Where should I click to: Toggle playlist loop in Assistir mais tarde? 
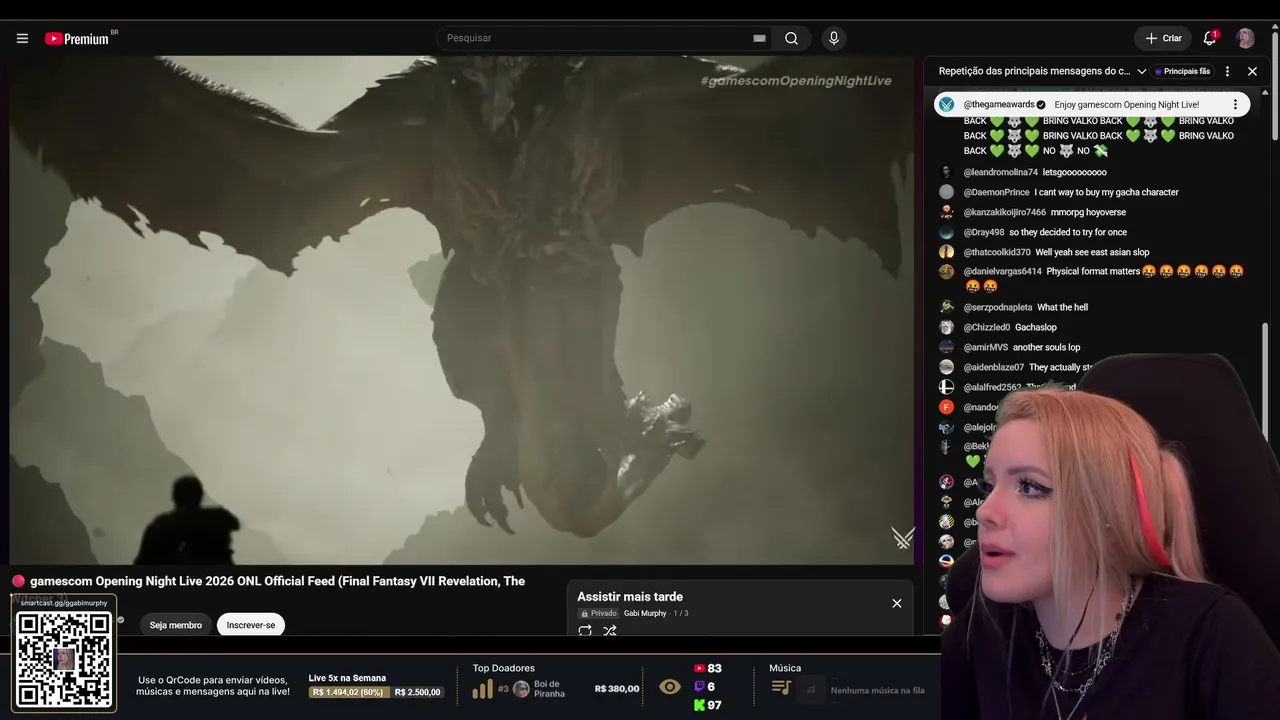click(585, 630)
